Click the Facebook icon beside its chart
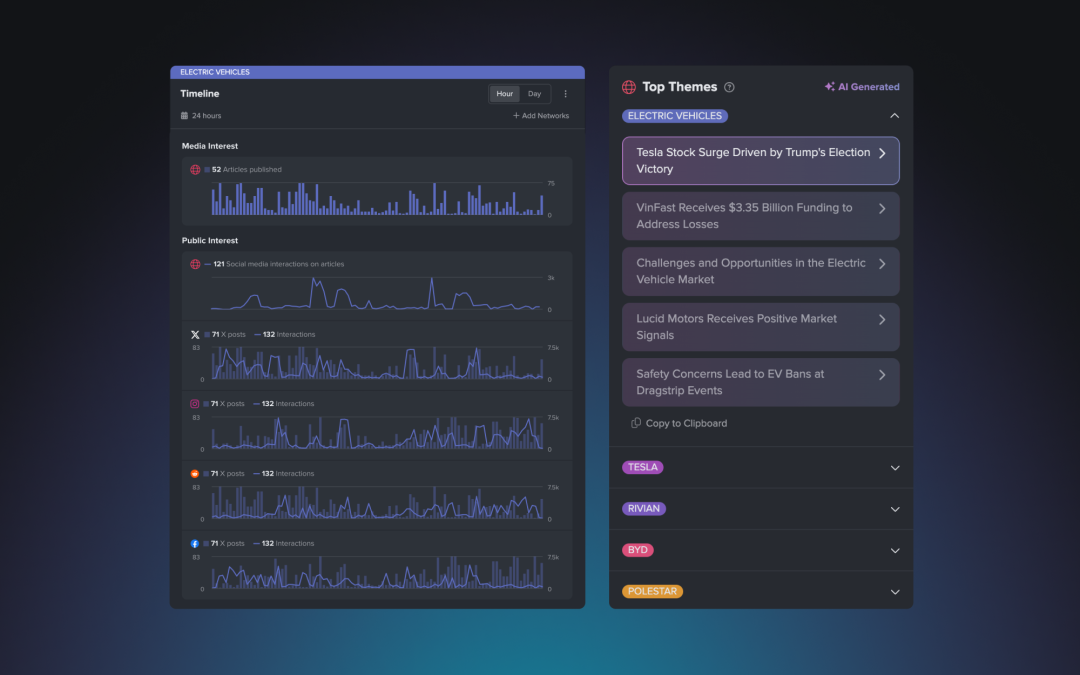 click(194, 543)
